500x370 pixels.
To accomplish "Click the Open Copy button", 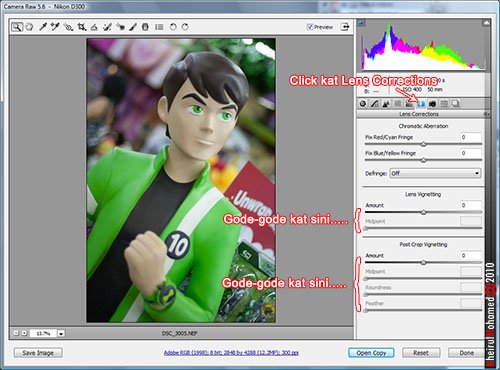I will pyautogui.click(x=371, y=353).
